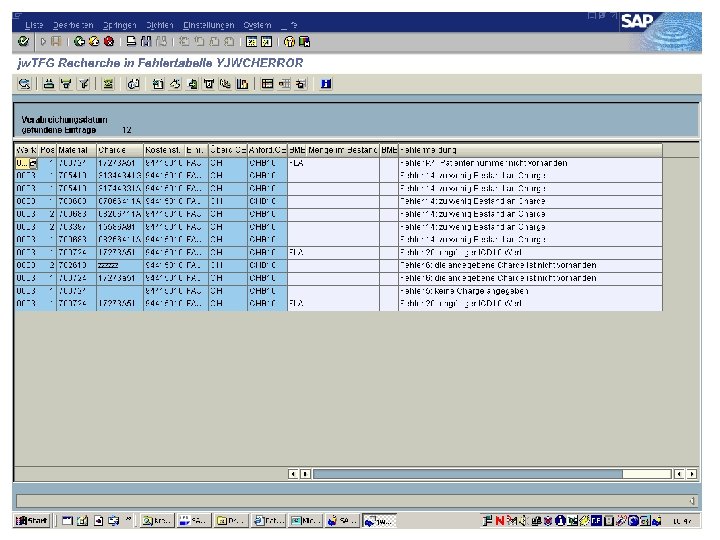Click the Print Preview icon in list toolbar
The width and height of the screenshot is (720, 540).
pos(133,84)
